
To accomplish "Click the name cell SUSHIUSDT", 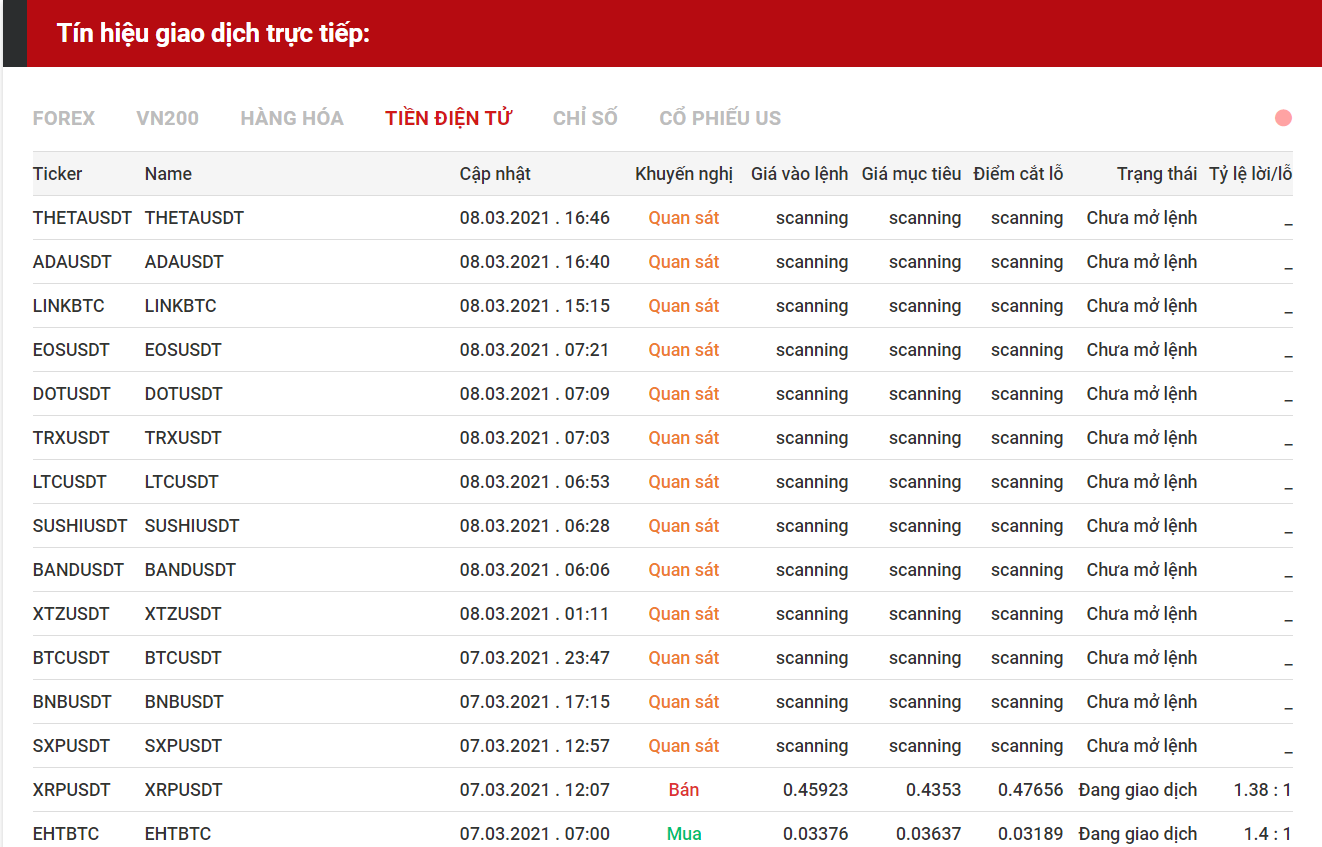I will tap(192, 526).
